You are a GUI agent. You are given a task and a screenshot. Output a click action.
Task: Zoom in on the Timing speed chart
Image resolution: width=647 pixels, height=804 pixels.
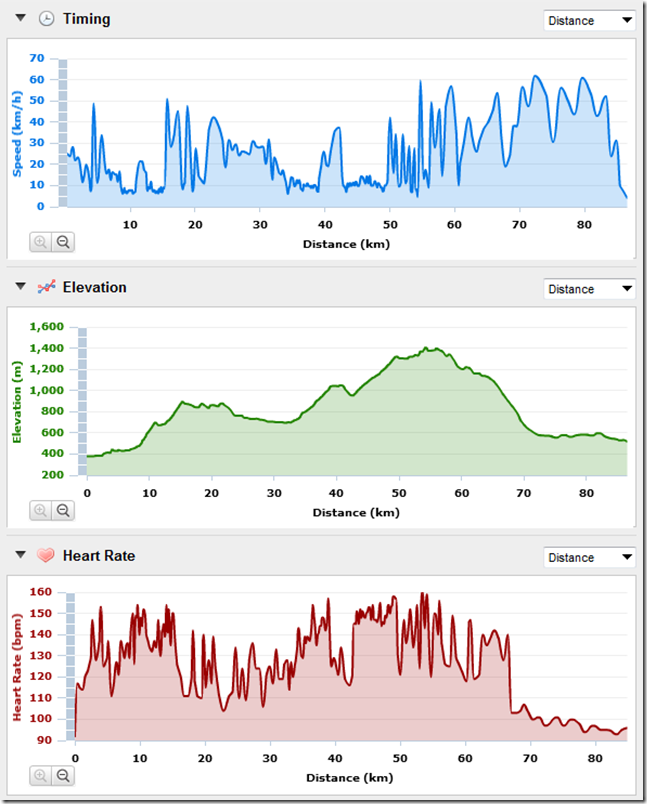pos(41,242)
